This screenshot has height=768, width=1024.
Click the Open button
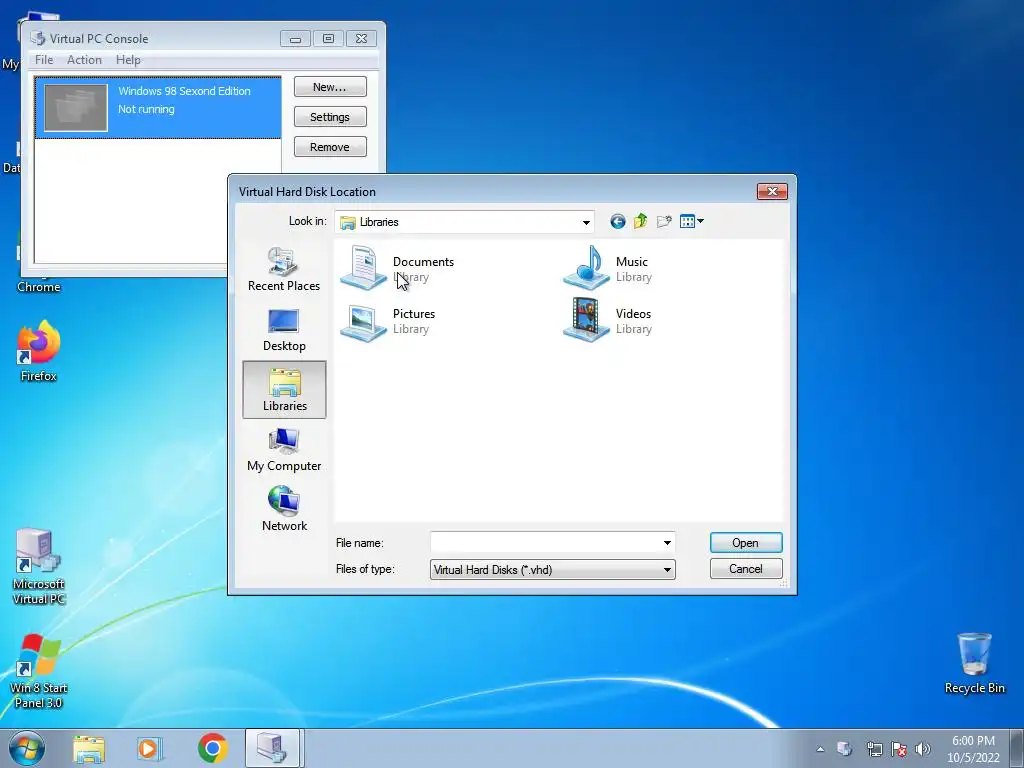pyautogui.click(x=746, y=543)
